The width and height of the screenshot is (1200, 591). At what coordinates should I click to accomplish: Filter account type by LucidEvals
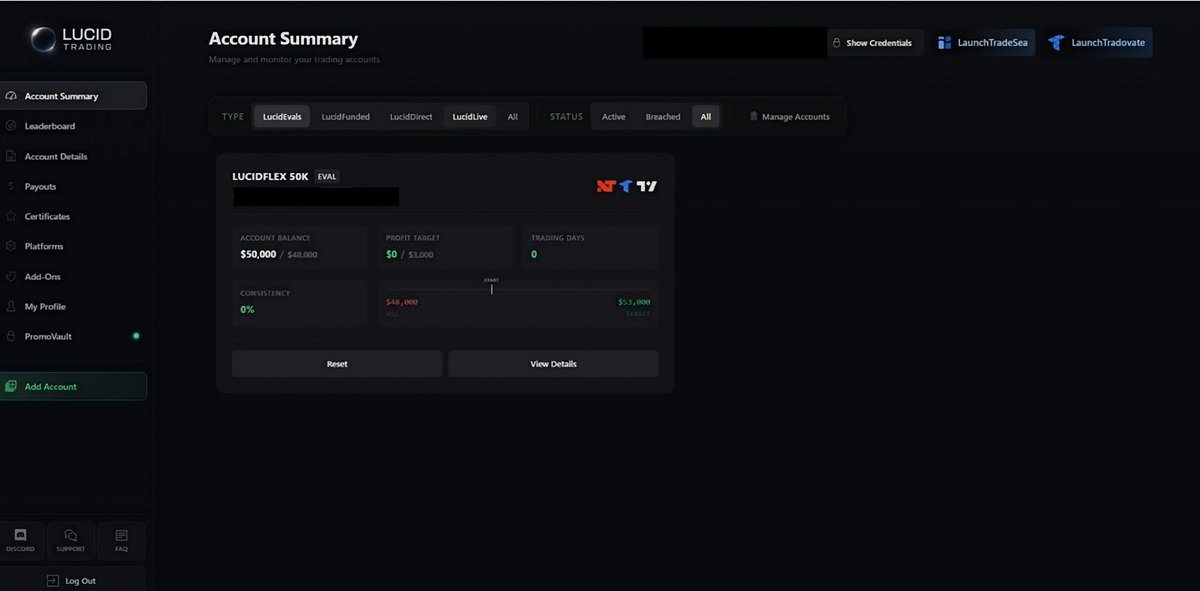[282, 117]
